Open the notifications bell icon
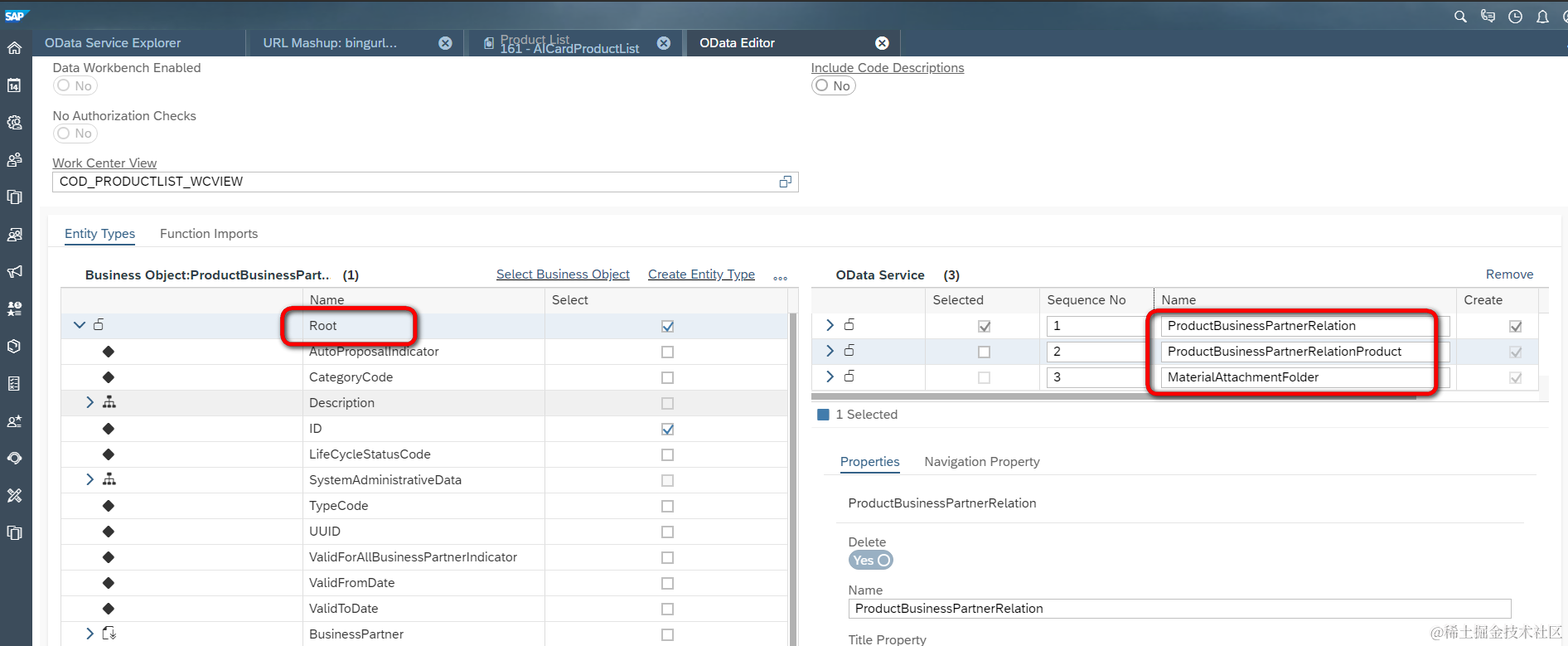Screen dimensions: 1568x646 click(x=1542, y=17)
